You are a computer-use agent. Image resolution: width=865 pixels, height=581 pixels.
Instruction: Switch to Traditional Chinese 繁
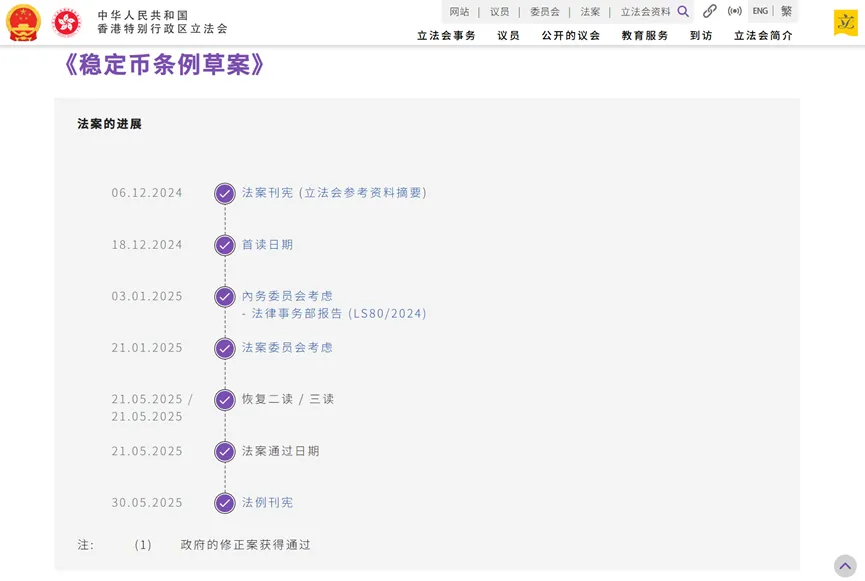(787, 11)
